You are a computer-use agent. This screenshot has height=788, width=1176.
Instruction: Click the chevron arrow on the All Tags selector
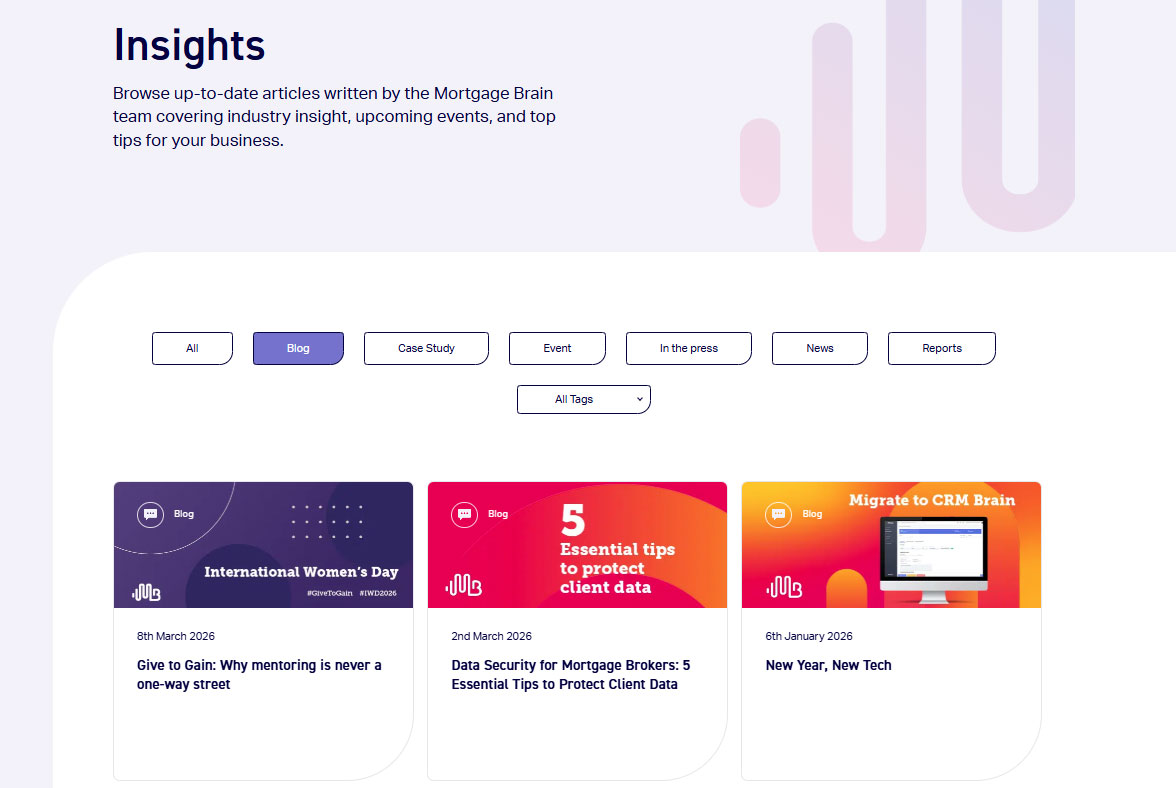640,399
